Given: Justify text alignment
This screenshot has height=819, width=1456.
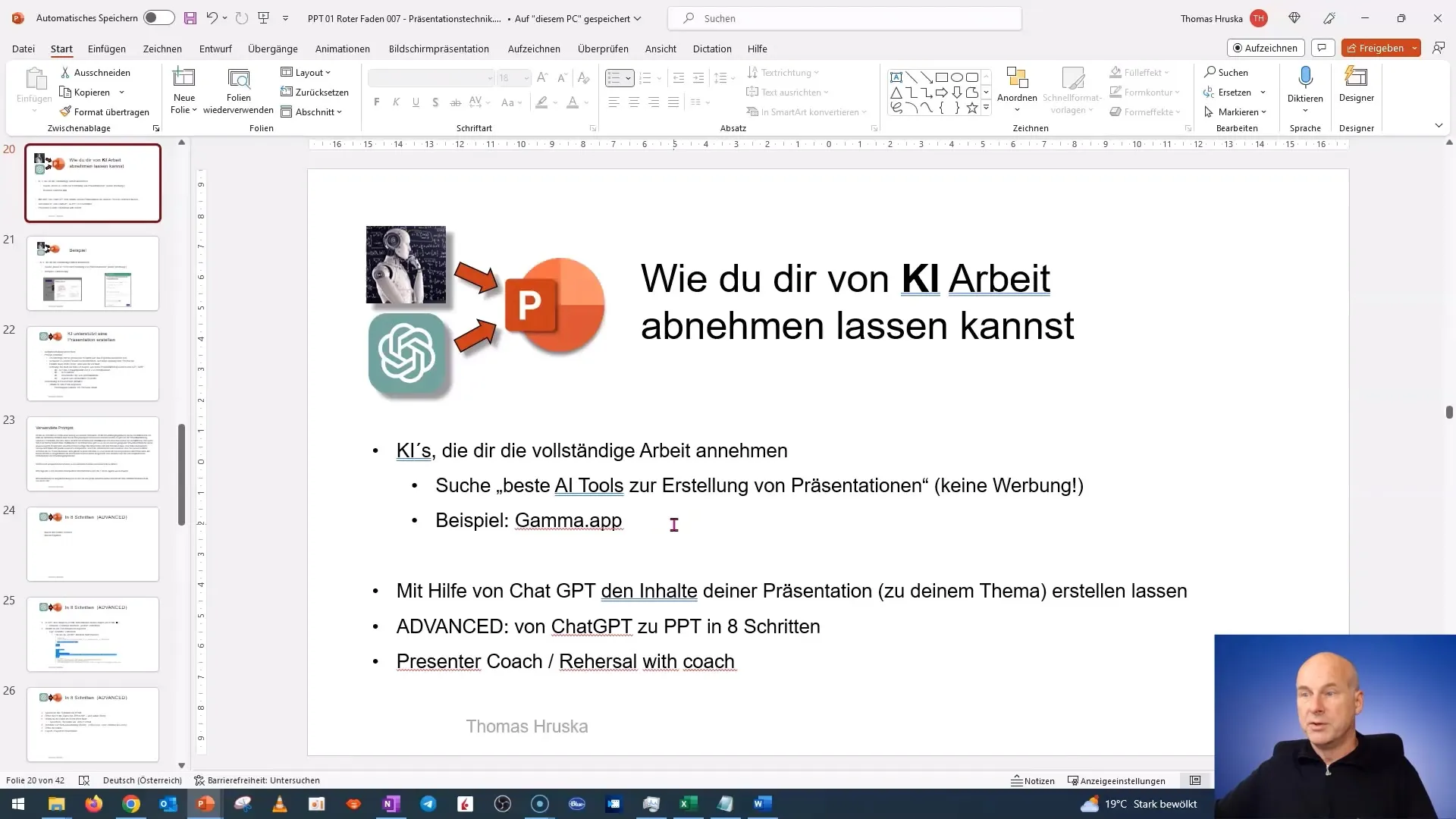Looking at the screenshot, I should point(673,102).
